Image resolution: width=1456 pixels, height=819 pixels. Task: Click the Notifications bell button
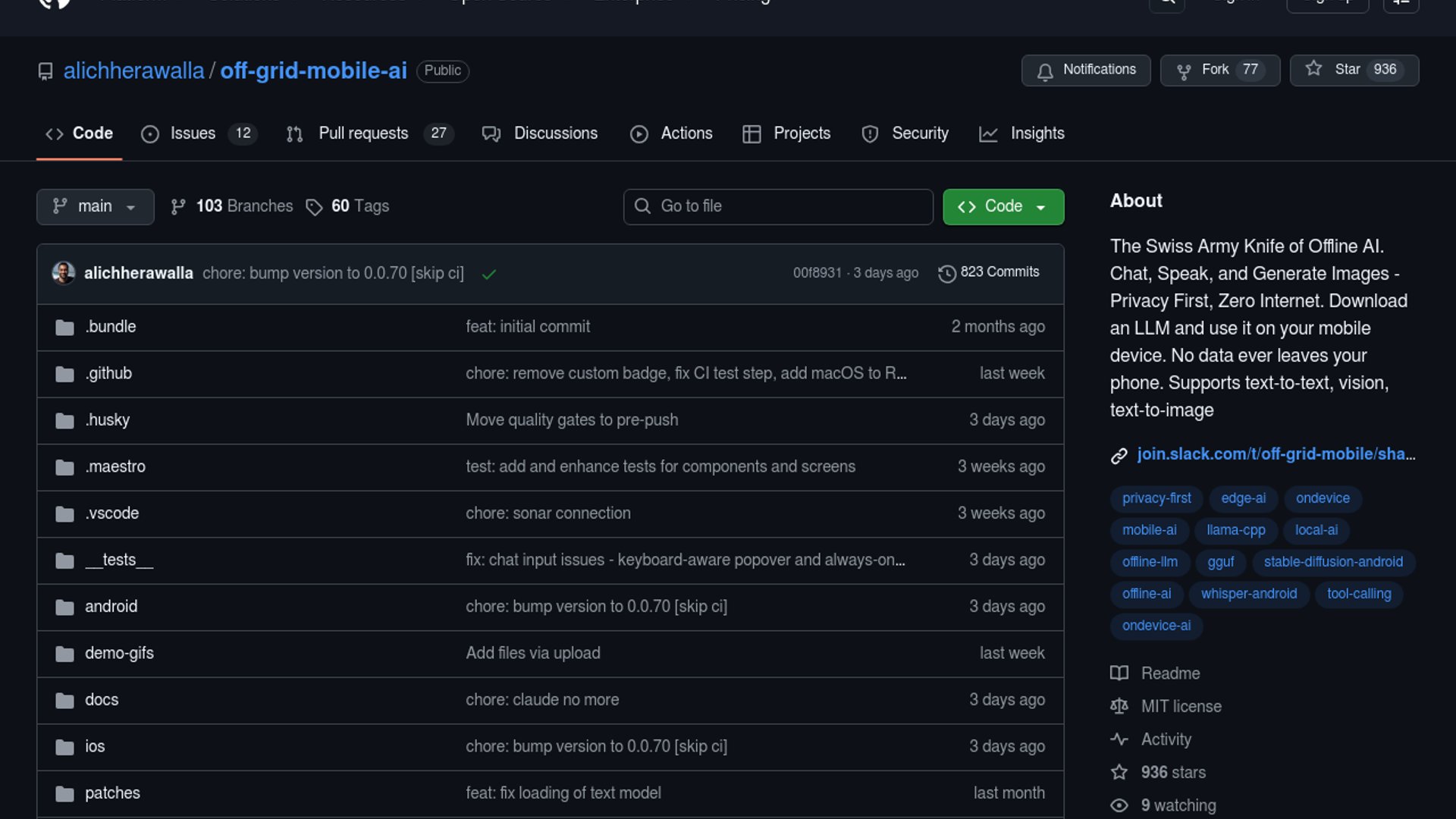tap(1085, 71)
